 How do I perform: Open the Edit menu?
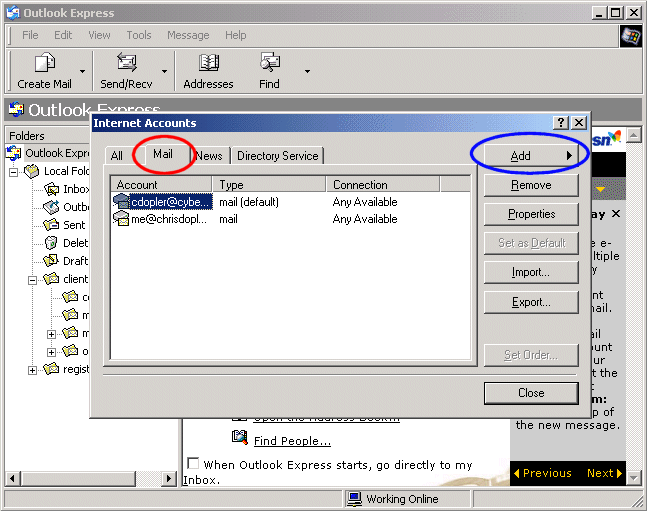click(63, 35)
